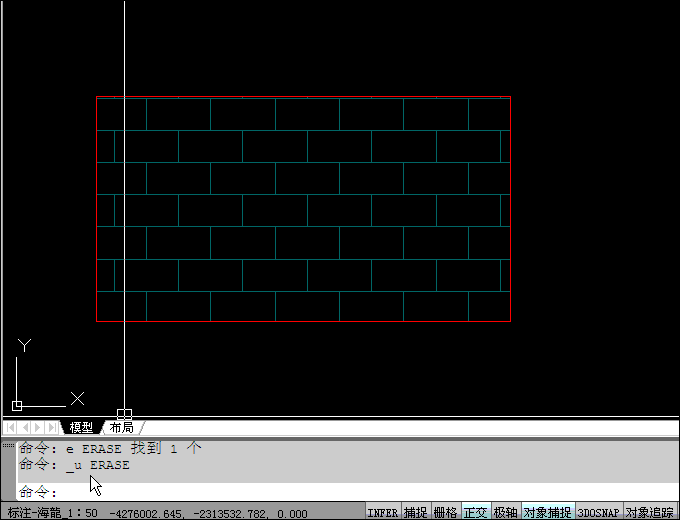Toggle 捕捉 snap mode
The height and width of the screenshot is (520, 680).
tap(415, 513)
